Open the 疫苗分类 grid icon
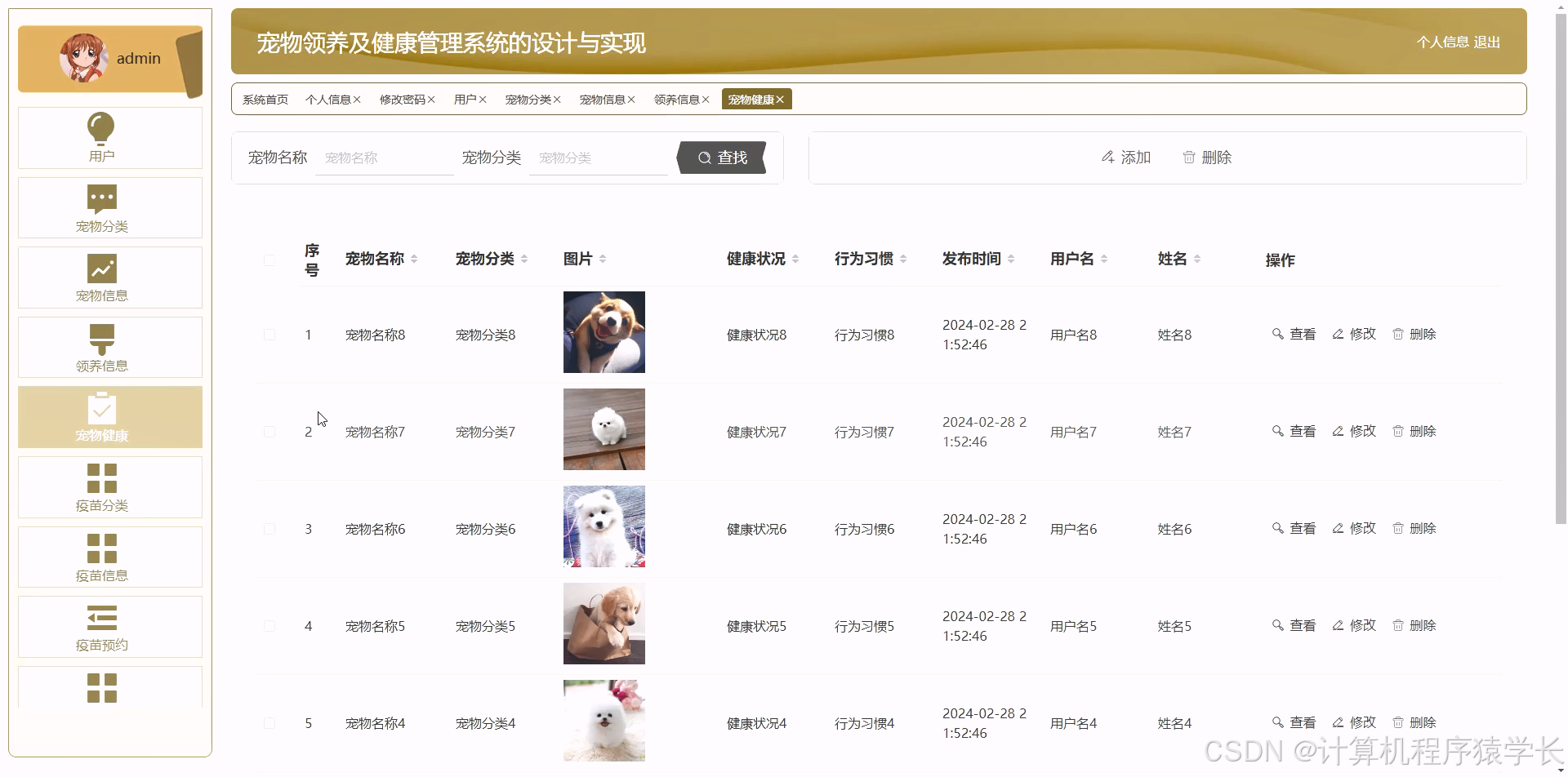1568x777 pixels. [101, 478]
